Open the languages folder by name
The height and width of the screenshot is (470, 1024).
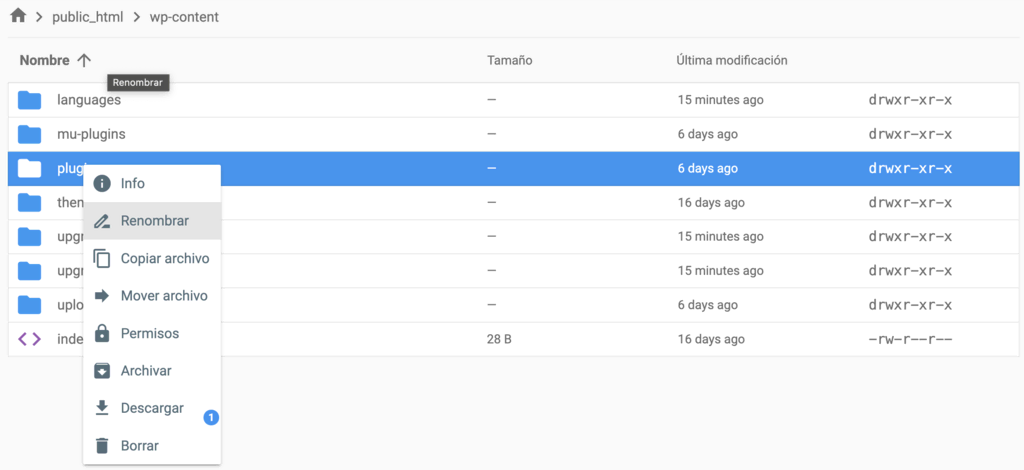(89, 100)
